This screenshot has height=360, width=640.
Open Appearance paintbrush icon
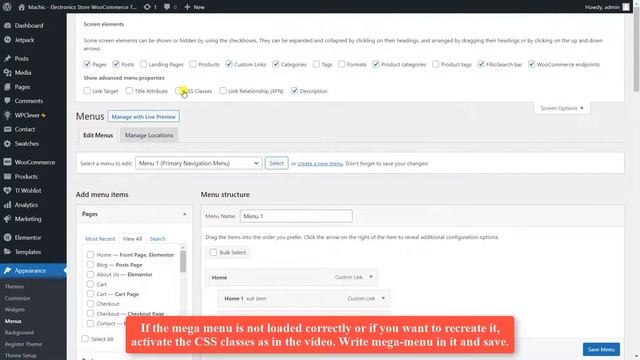[7, 271]
